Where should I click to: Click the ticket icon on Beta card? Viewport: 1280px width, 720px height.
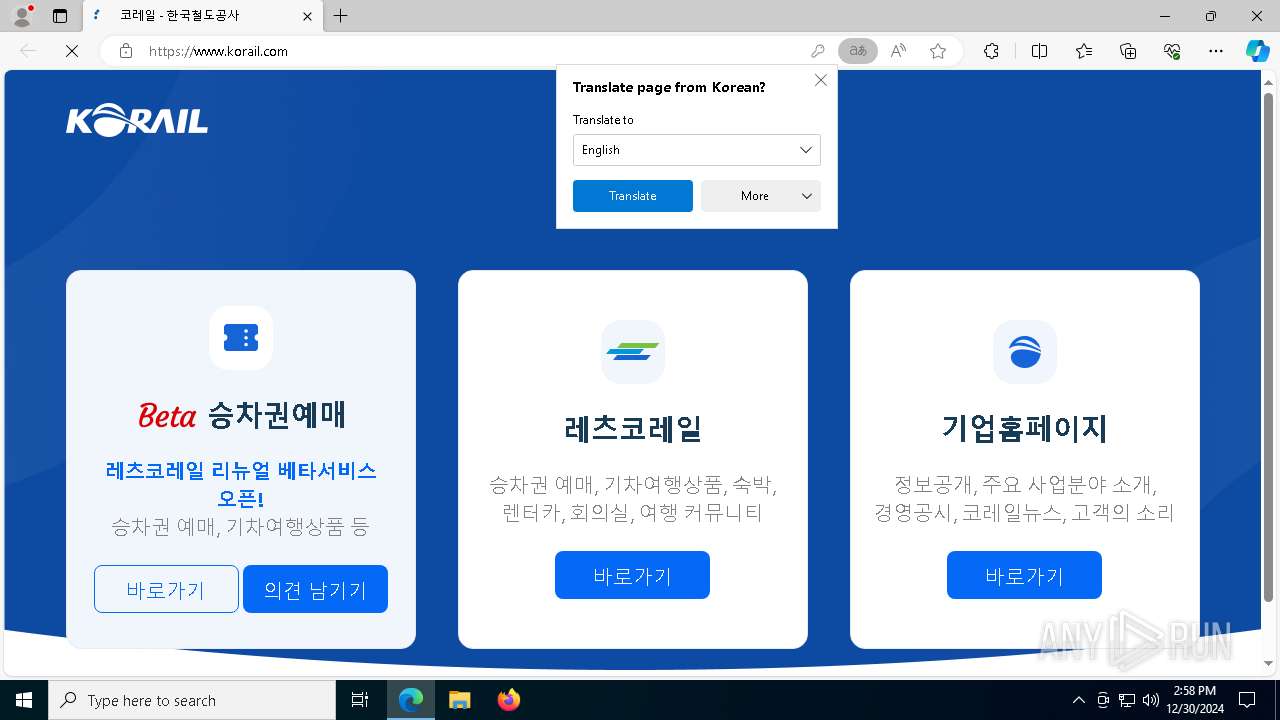point(241,338)
